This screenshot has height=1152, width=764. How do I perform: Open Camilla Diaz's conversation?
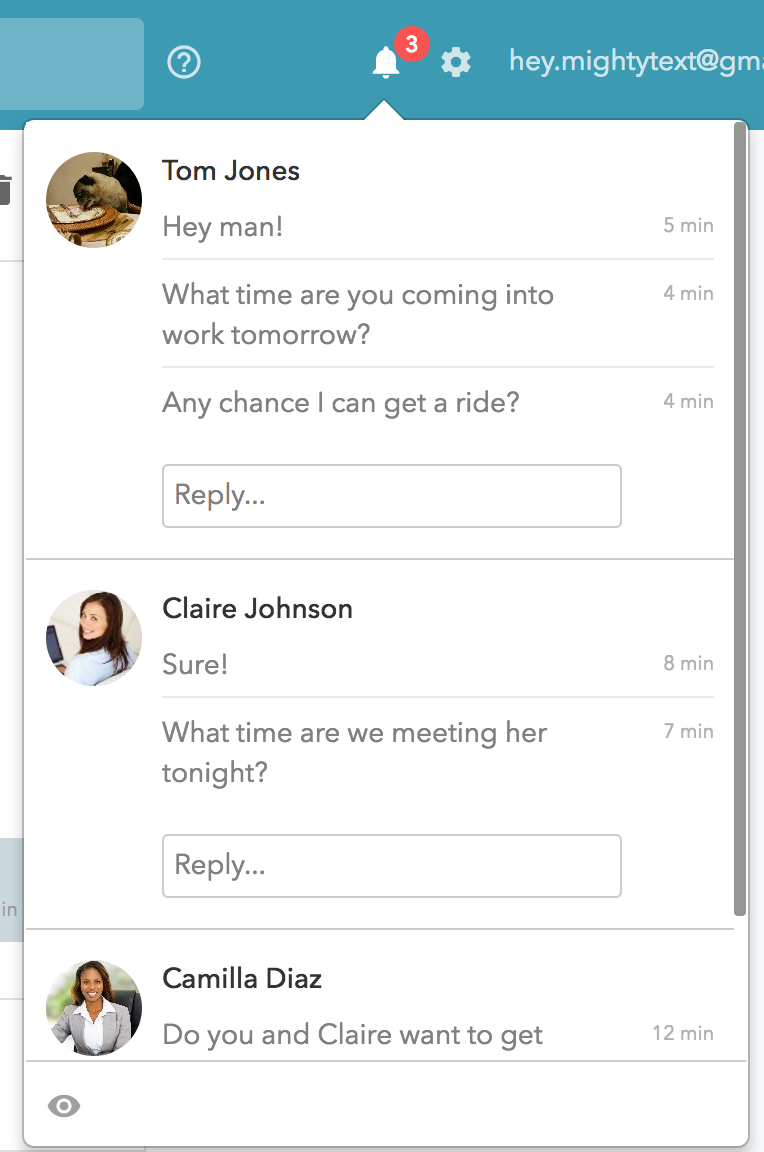(x=242, y=979)
